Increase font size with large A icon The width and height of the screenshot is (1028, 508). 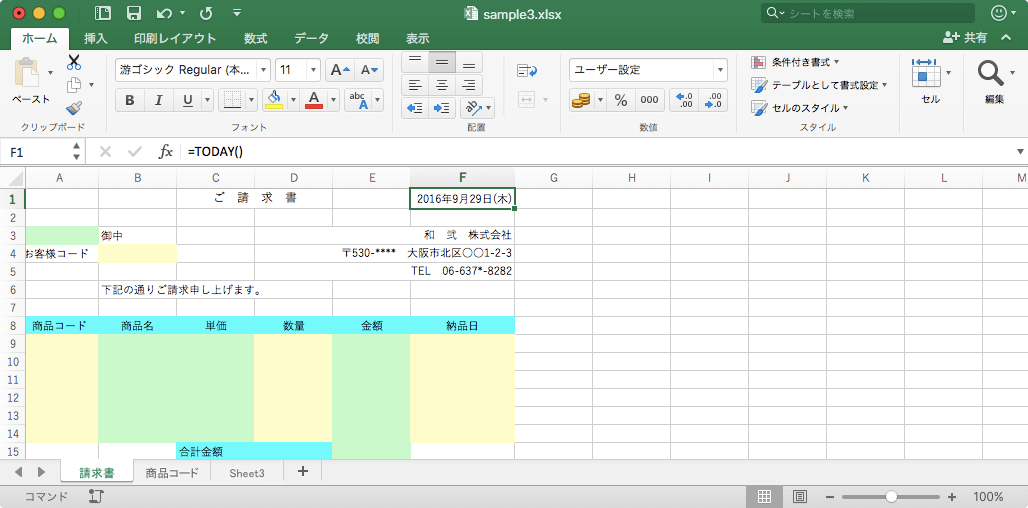point(340,69)
